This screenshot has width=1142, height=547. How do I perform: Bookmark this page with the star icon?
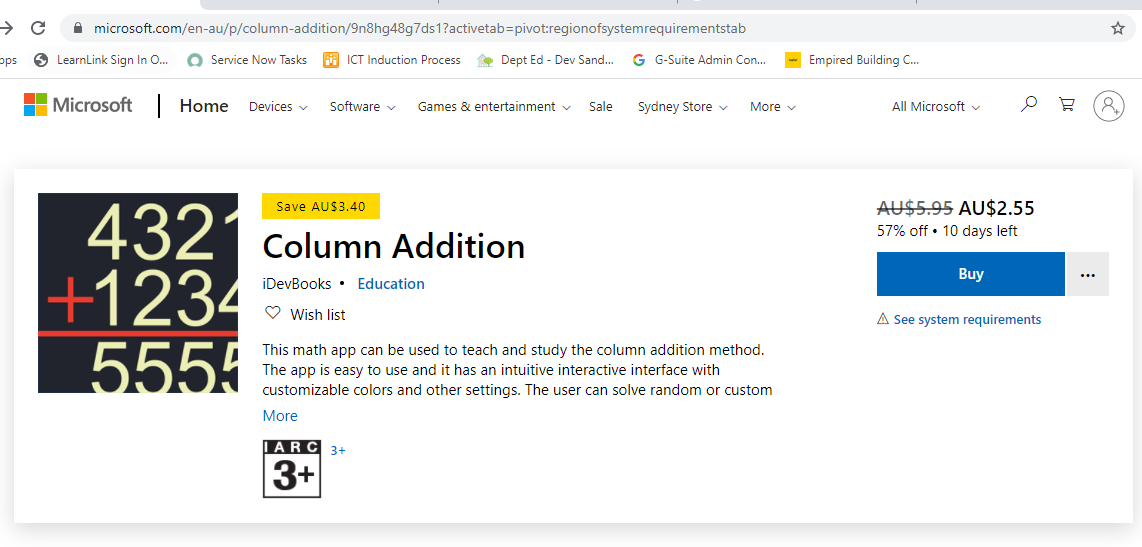[1117, 28]
